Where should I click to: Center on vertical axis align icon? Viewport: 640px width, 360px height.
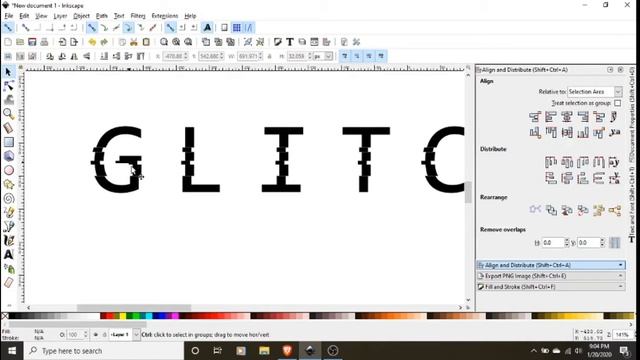[567, 117]
